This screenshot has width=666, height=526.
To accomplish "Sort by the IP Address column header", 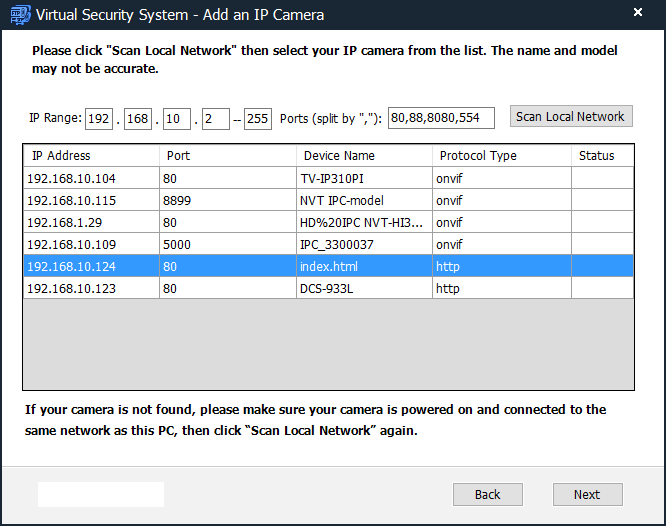I will click(x=90, y=156).
